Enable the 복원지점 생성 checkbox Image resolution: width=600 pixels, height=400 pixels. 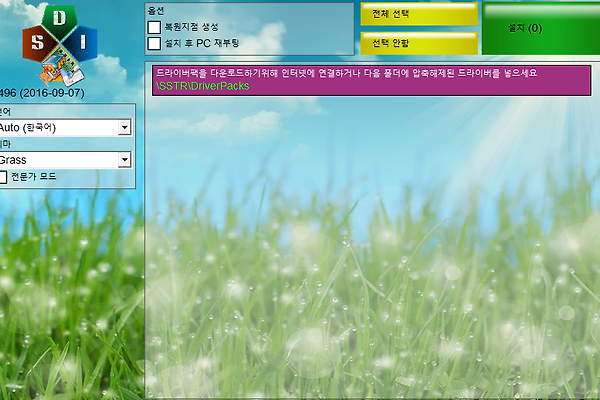click(x=154, y=26)
